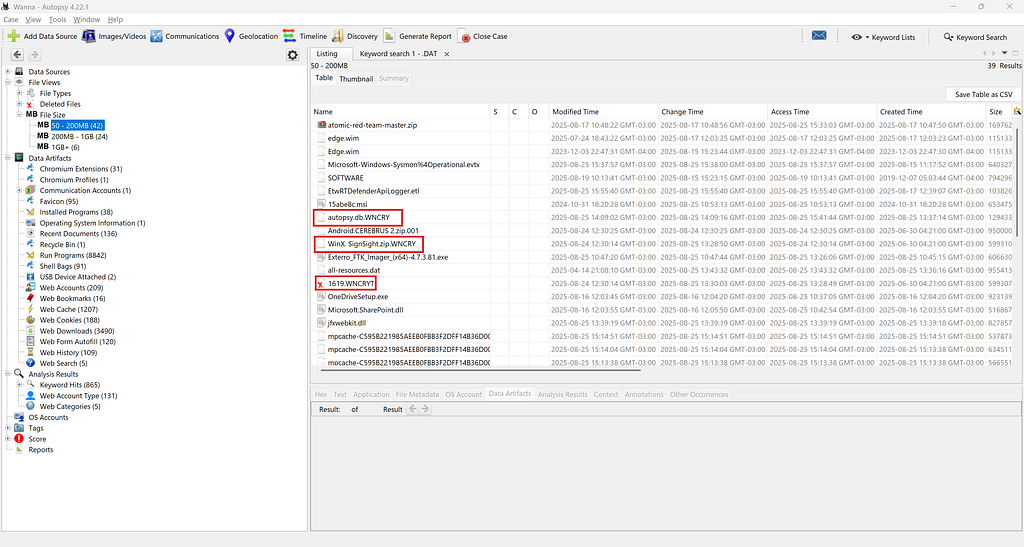The height and width of the screenshot is (547, 1024).
Task: Open the Tools menu
Action: click(57, 20)
